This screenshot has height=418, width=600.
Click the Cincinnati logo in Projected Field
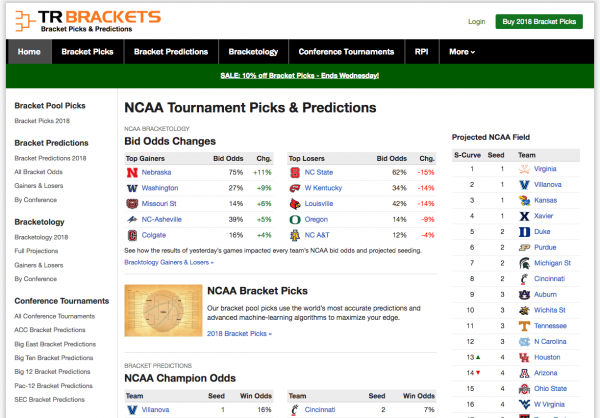pyautogui.click(x=524, y=279)
